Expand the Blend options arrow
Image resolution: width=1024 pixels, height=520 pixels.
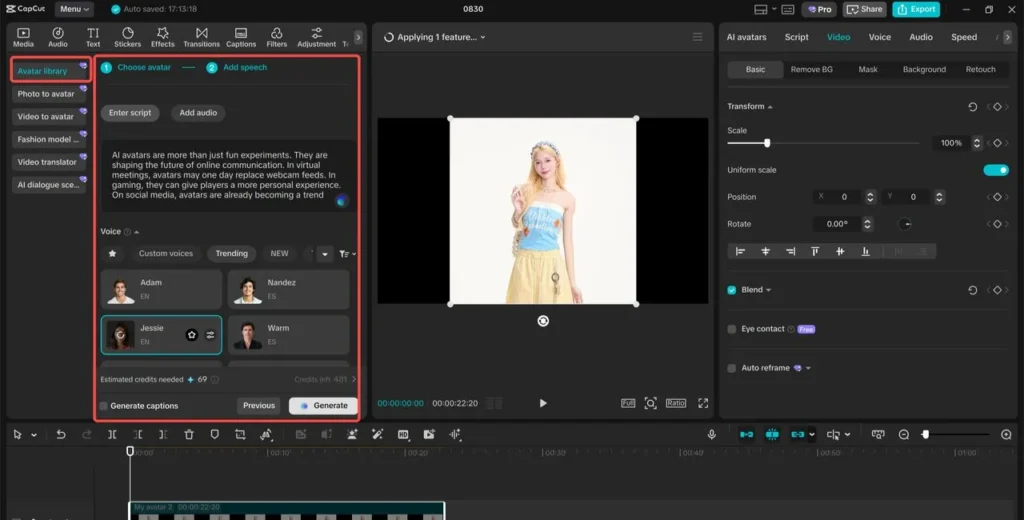point(768,290)
